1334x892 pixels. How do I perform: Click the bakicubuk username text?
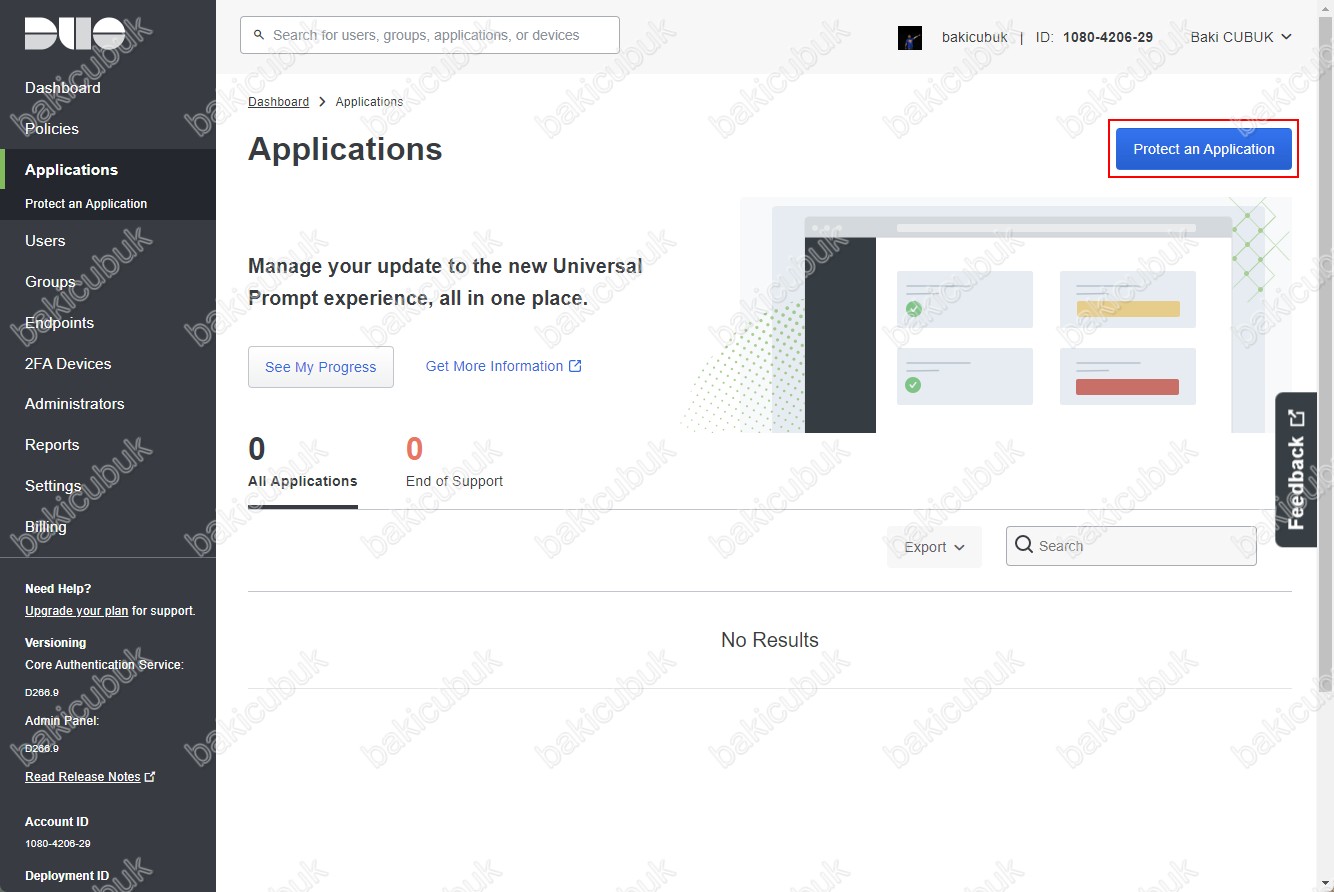975,37
